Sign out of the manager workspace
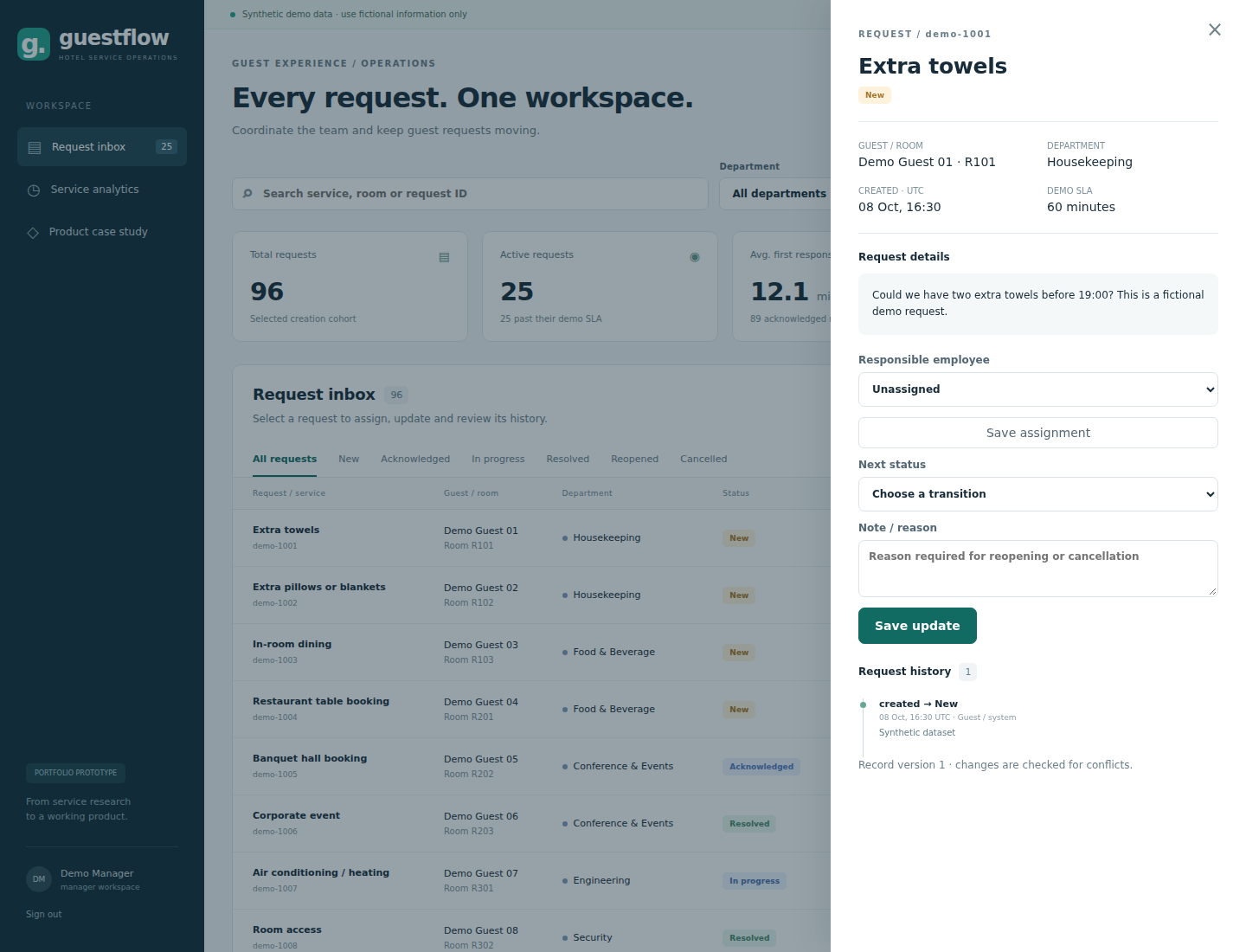 tap(44, 914)
